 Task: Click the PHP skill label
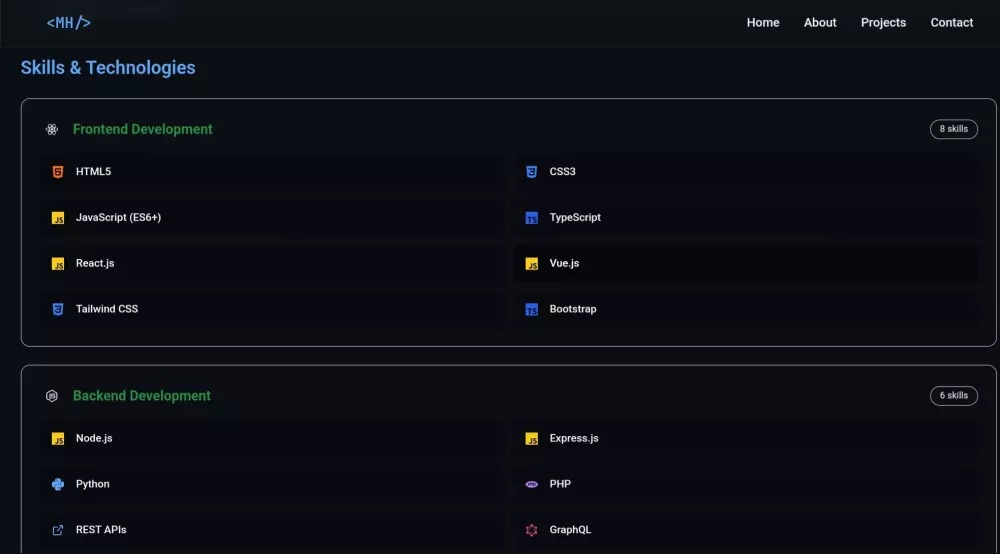click(x=559, y=485)
